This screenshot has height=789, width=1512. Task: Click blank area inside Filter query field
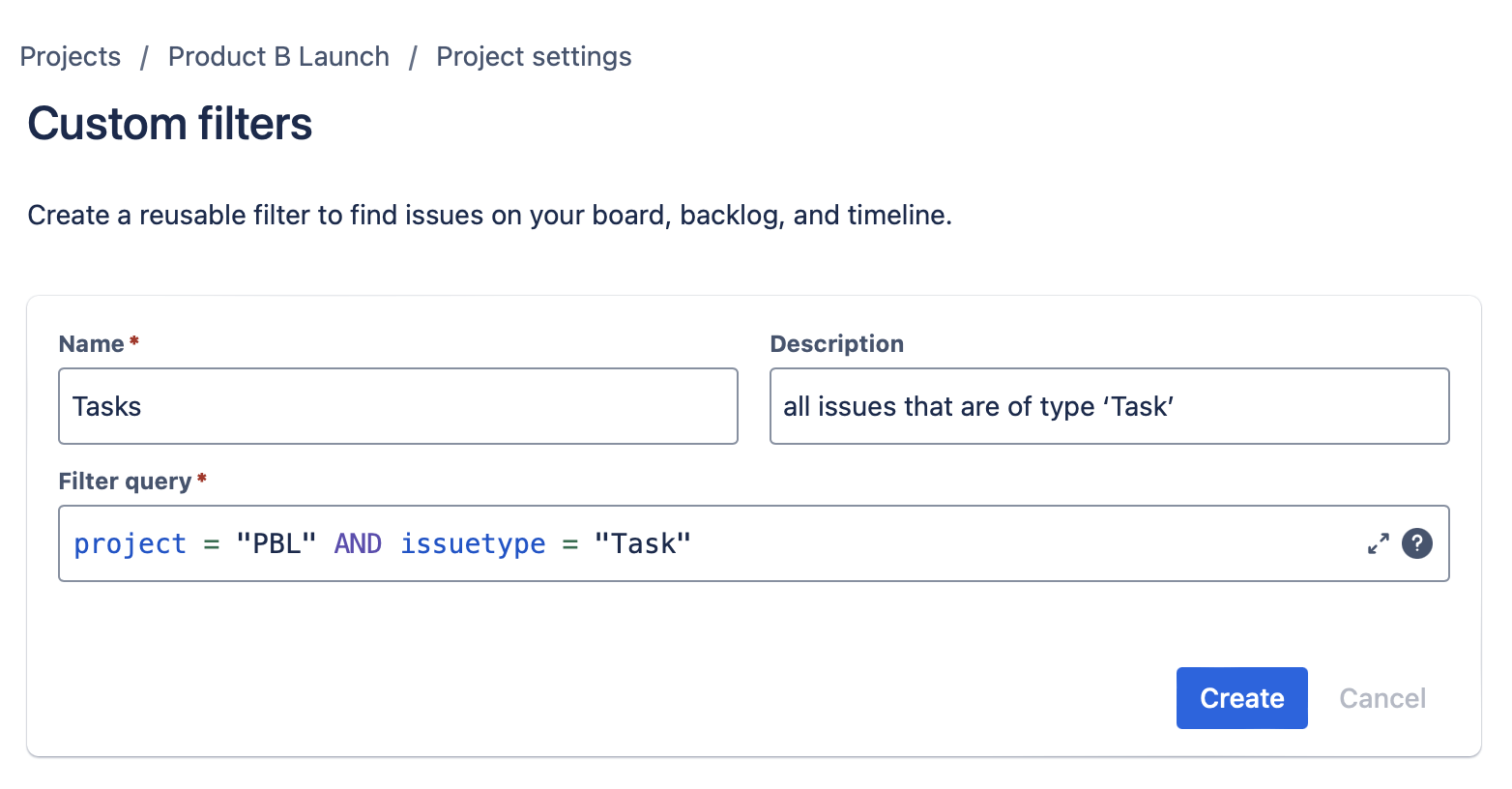point(1015,543)
